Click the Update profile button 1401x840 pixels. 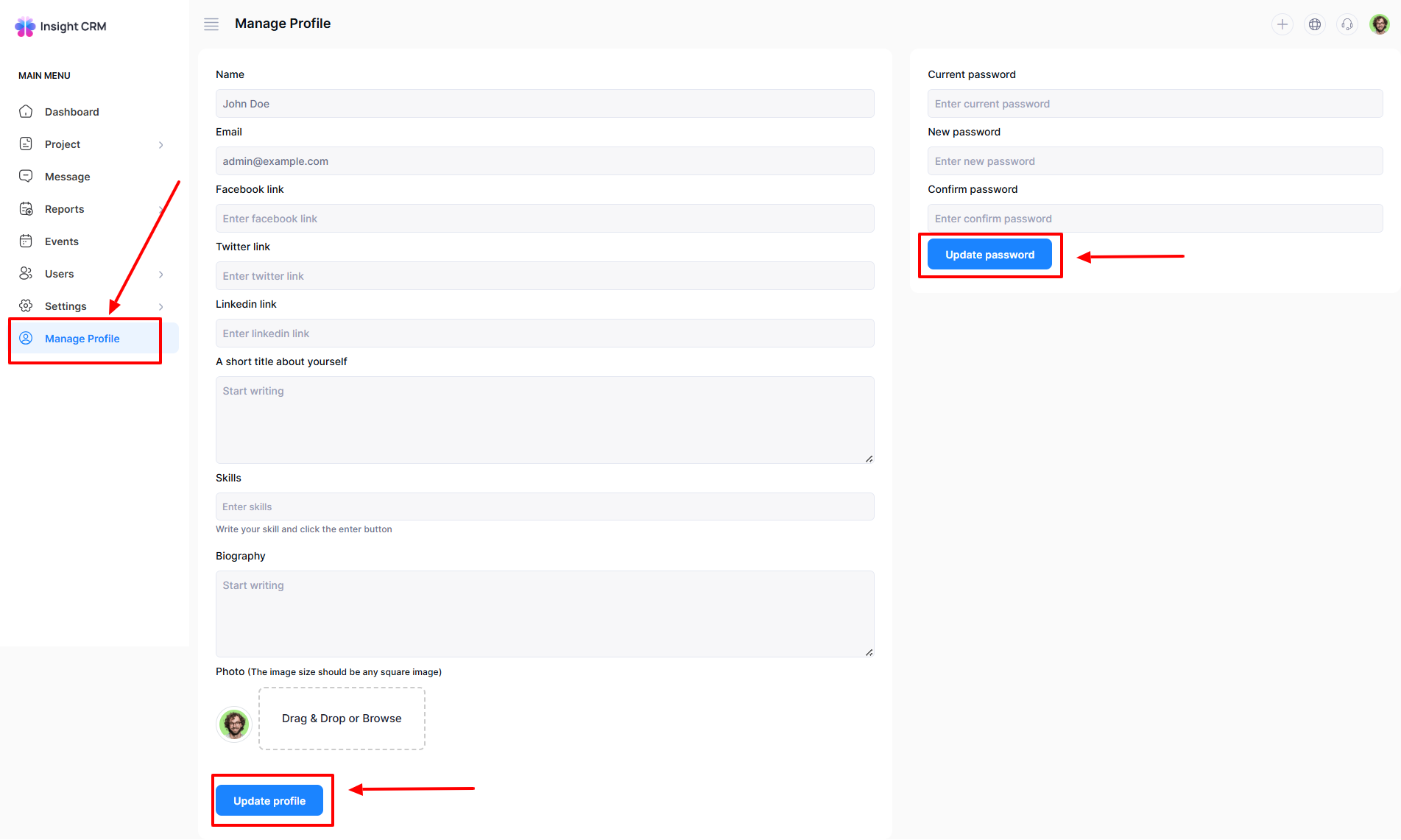(269, 801)
